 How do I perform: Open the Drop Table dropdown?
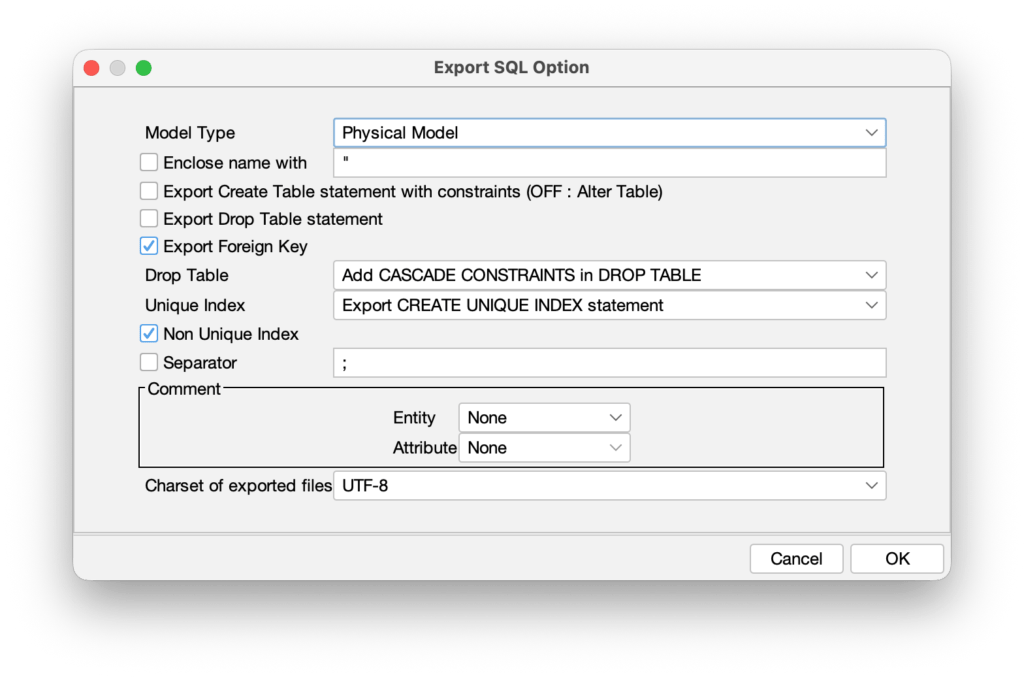(609, 275)
